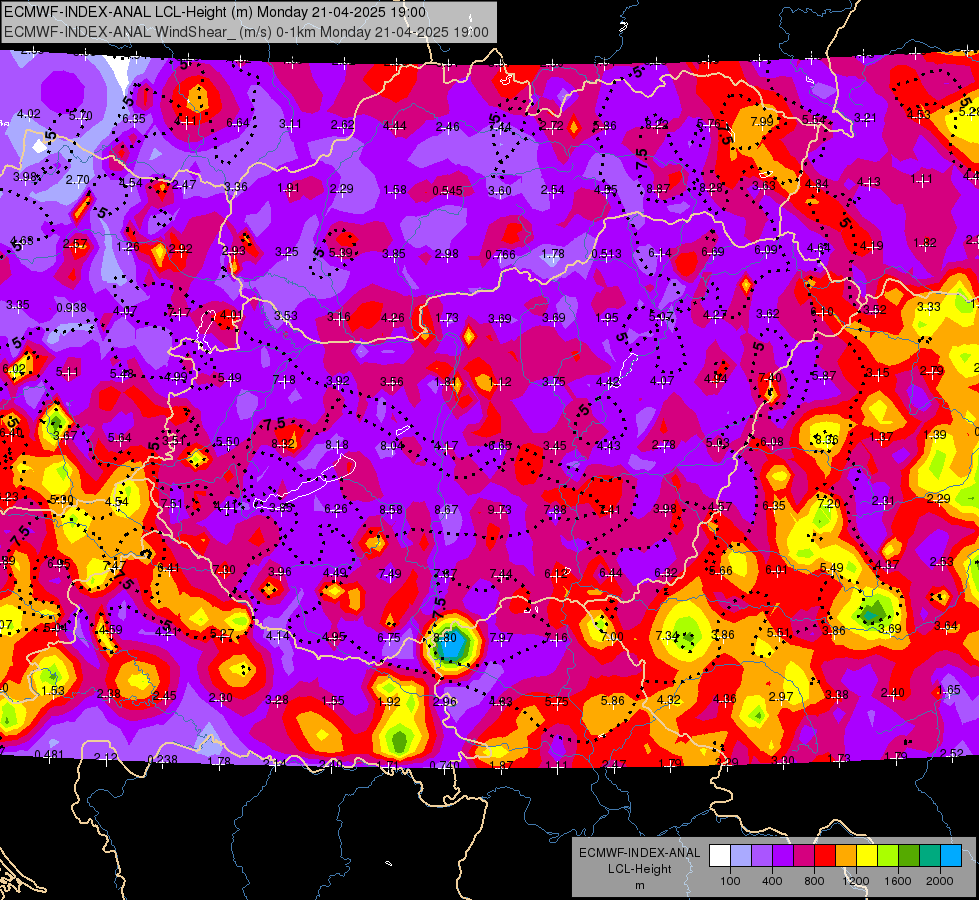Click the legend label '1600'
979x900 pixels.
click(897, 881)
